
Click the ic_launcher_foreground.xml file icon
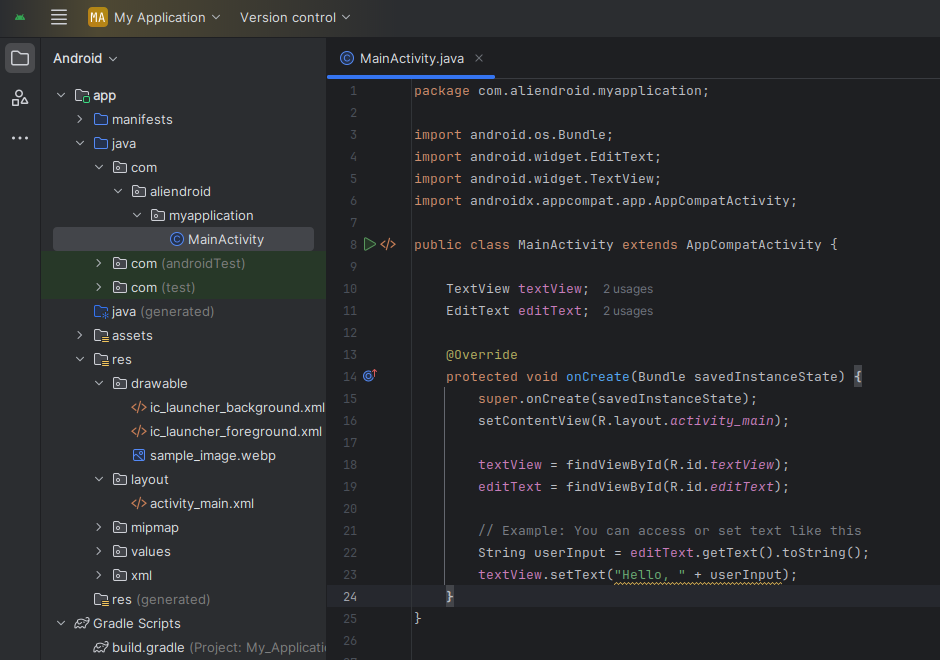(138, 432)
